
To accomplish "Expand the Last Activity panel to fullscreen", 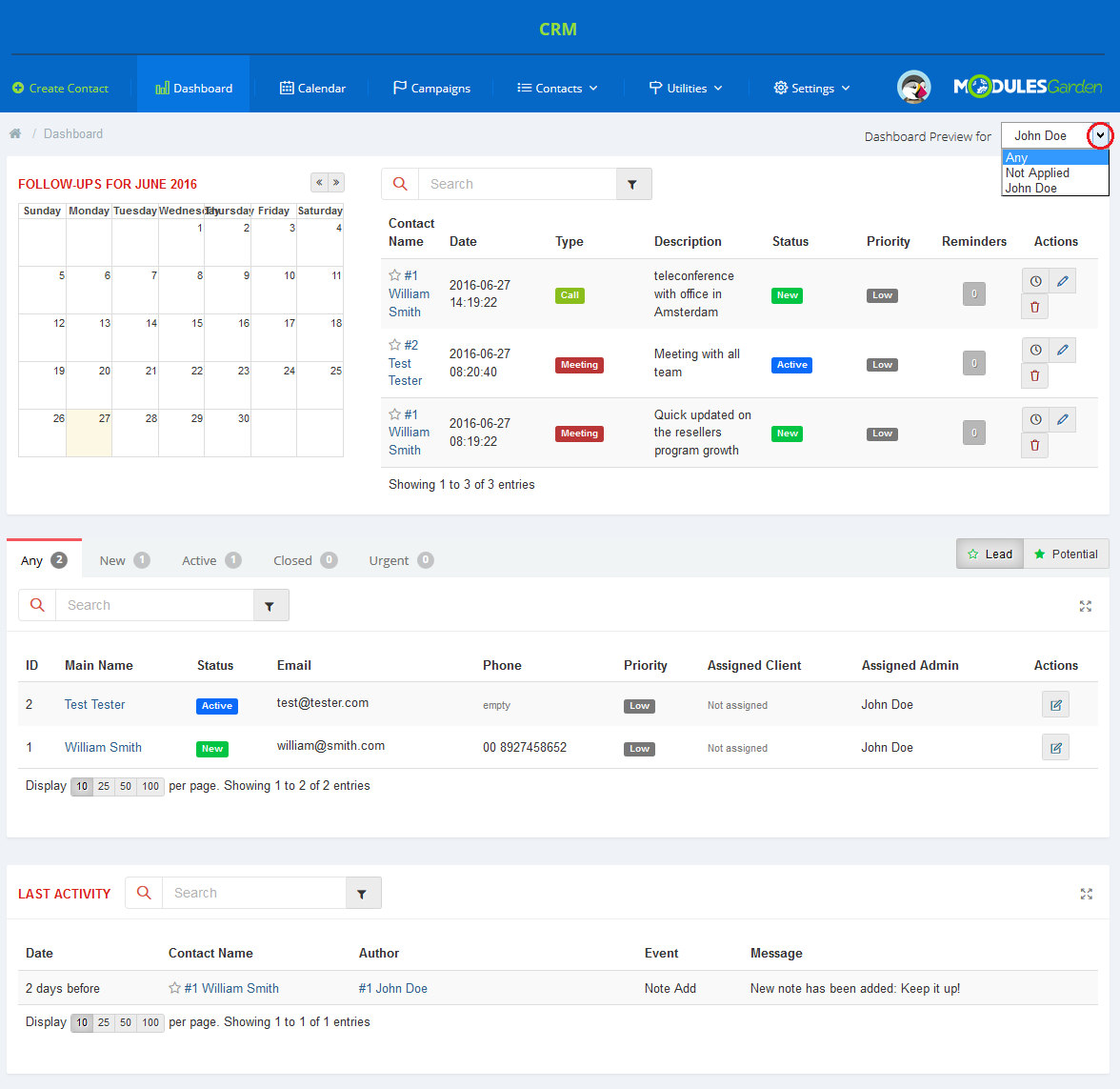I will click(1087, 894).
